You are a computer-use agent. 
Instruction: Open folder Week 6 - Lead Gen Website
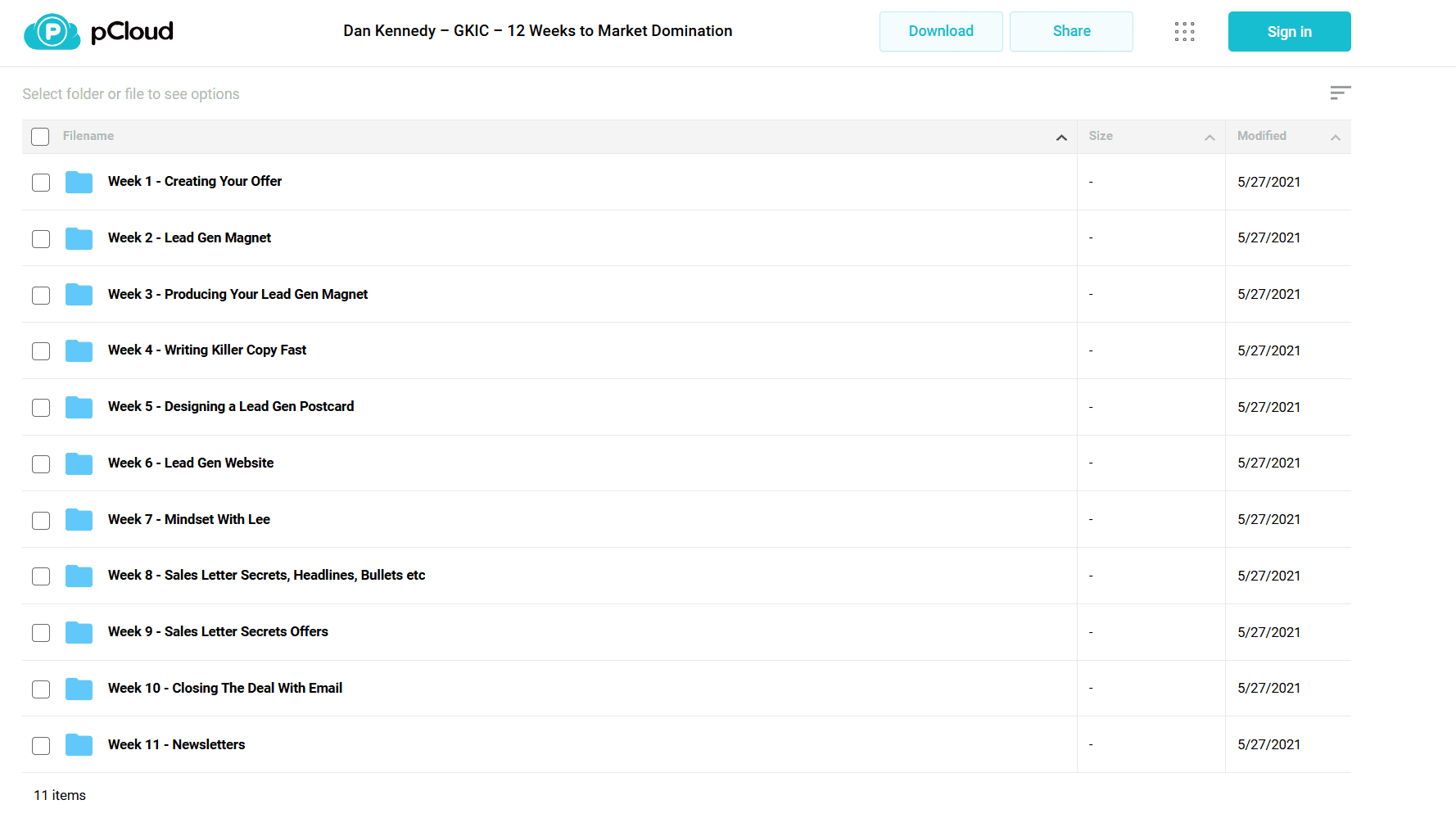[191, 463]
